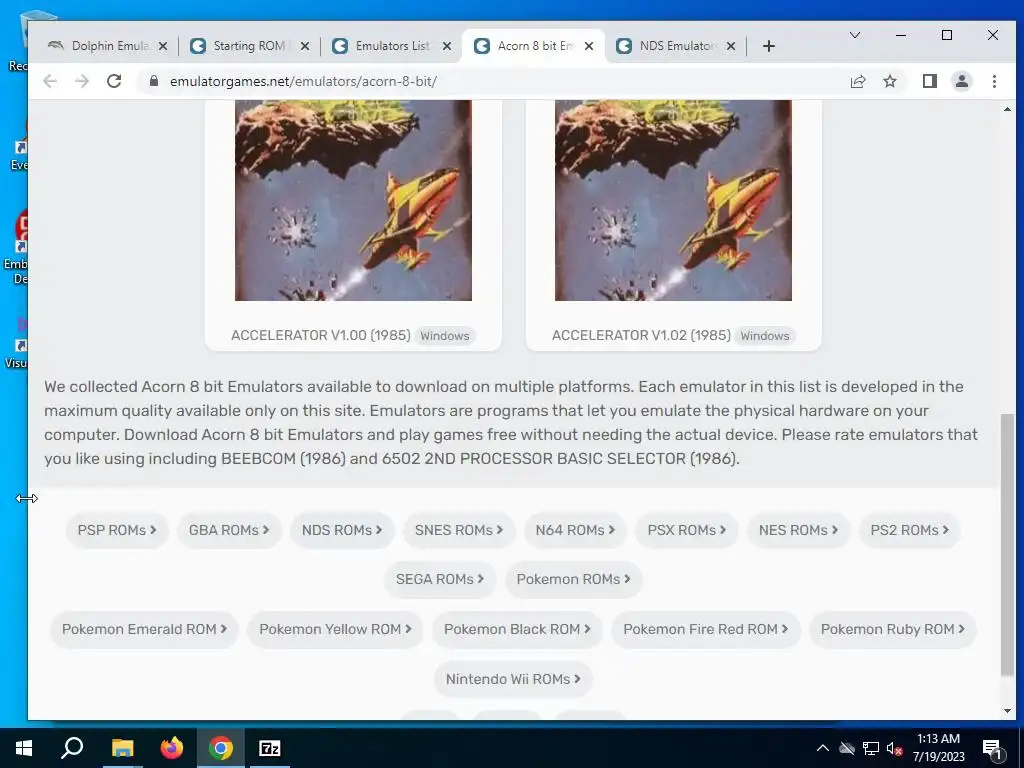Open the Chrome three-dot menu

point(994,81)
